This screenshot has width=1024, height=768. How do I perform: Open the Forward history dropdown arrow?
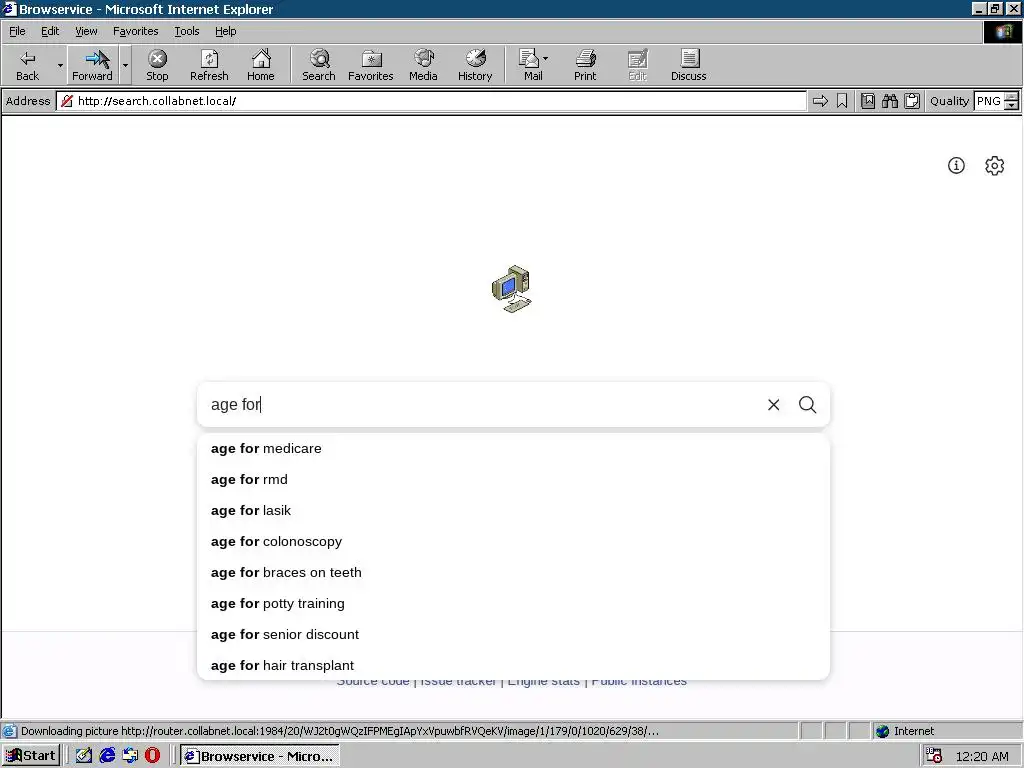tap(125, 65)
